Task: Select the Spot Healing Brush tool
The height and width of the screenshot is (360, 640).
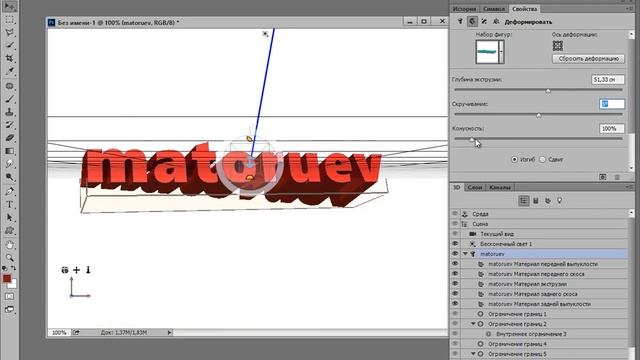Action: pos(9,86)
